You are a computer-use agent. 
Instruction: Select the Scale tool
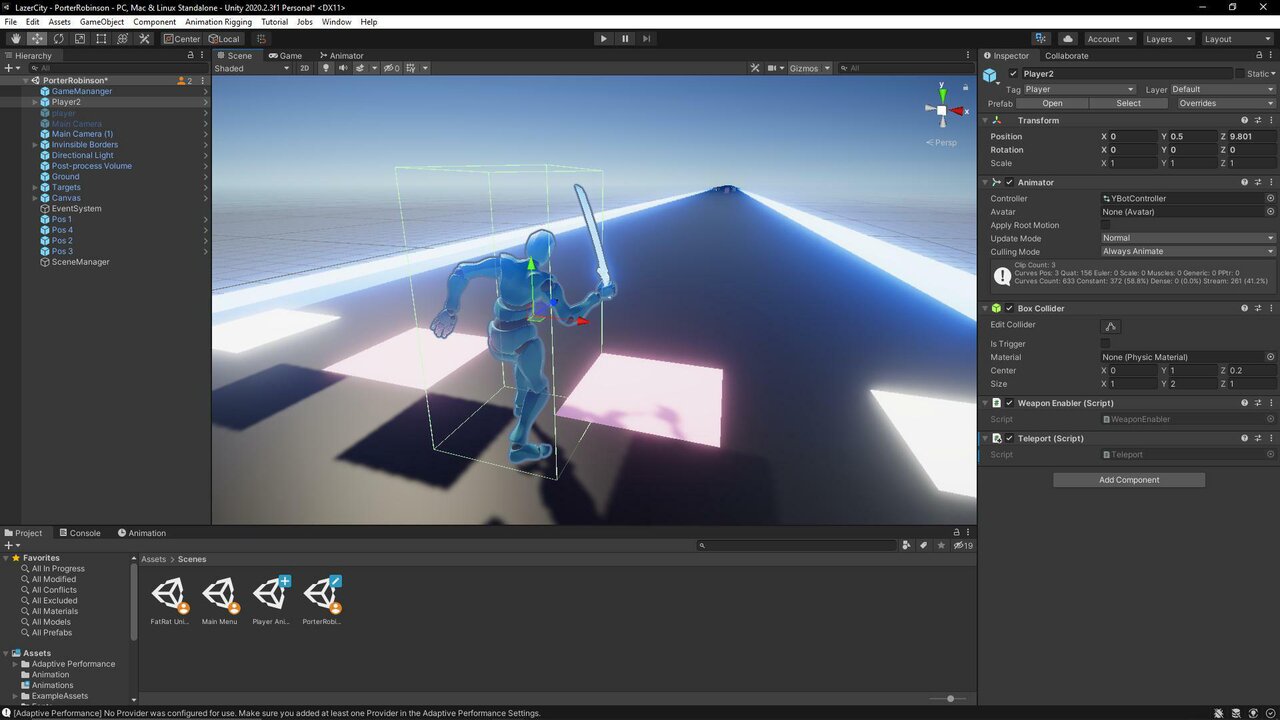click(80, 39)
